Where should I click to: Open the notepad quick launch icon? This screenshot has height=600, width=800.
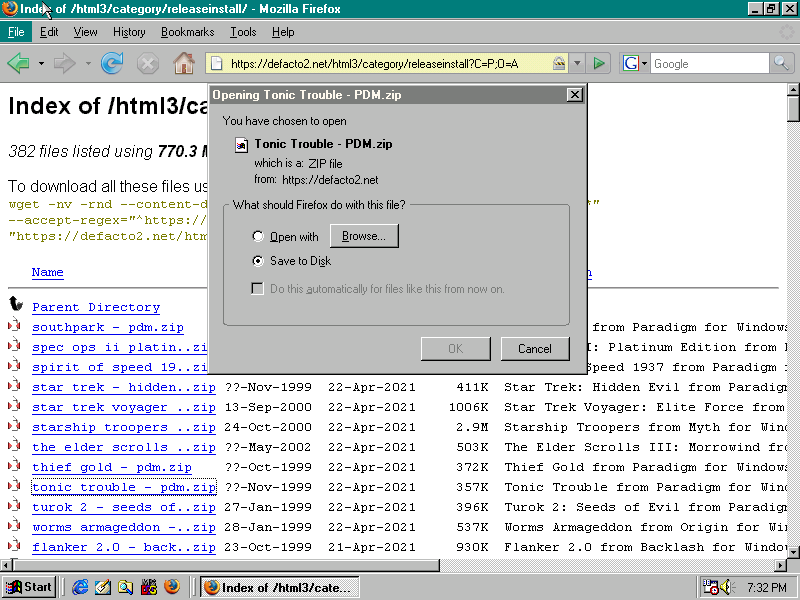[103, 587]
